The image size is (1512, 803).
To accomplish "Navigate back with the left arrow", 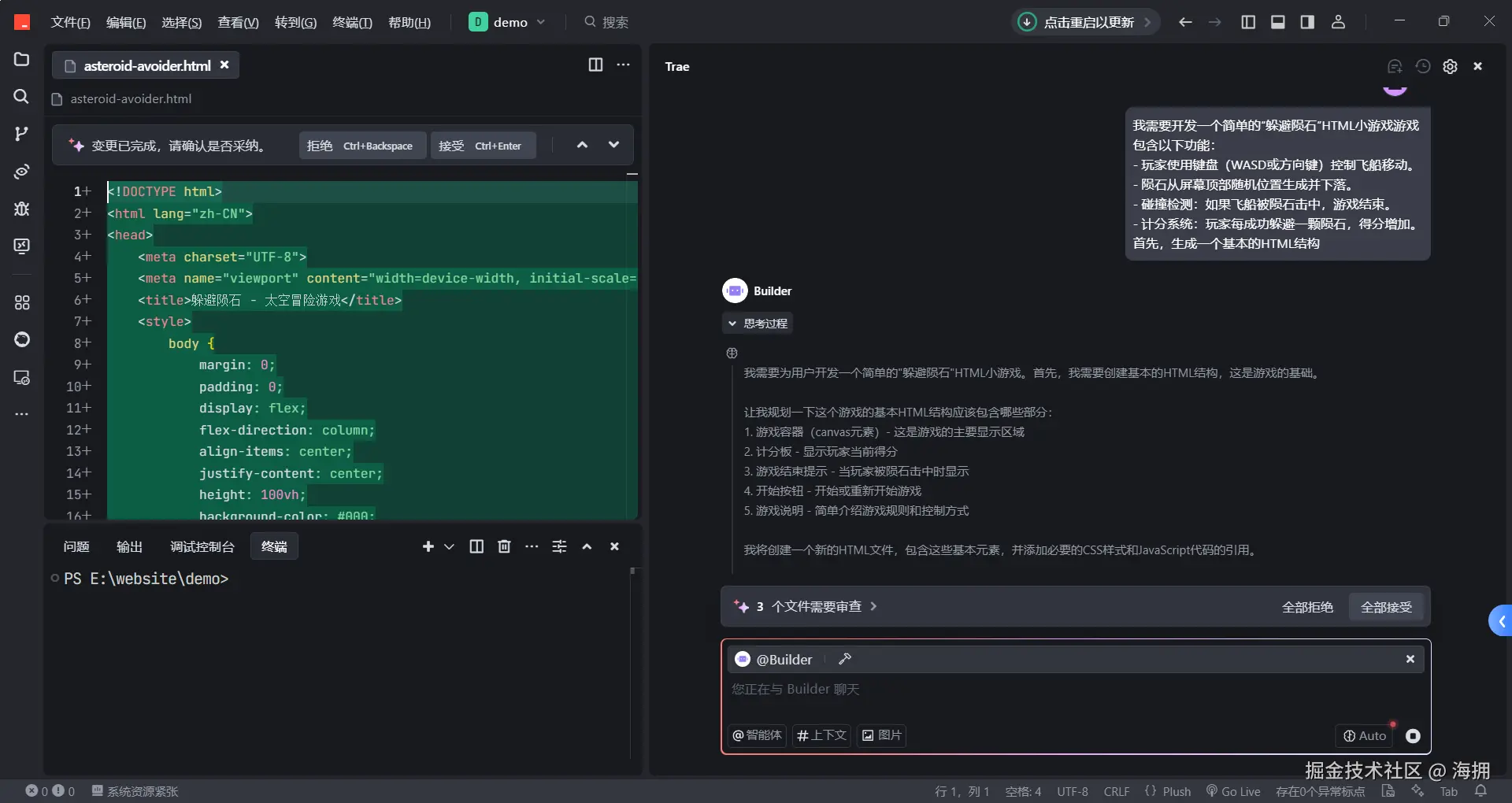I will point(1185,22).
